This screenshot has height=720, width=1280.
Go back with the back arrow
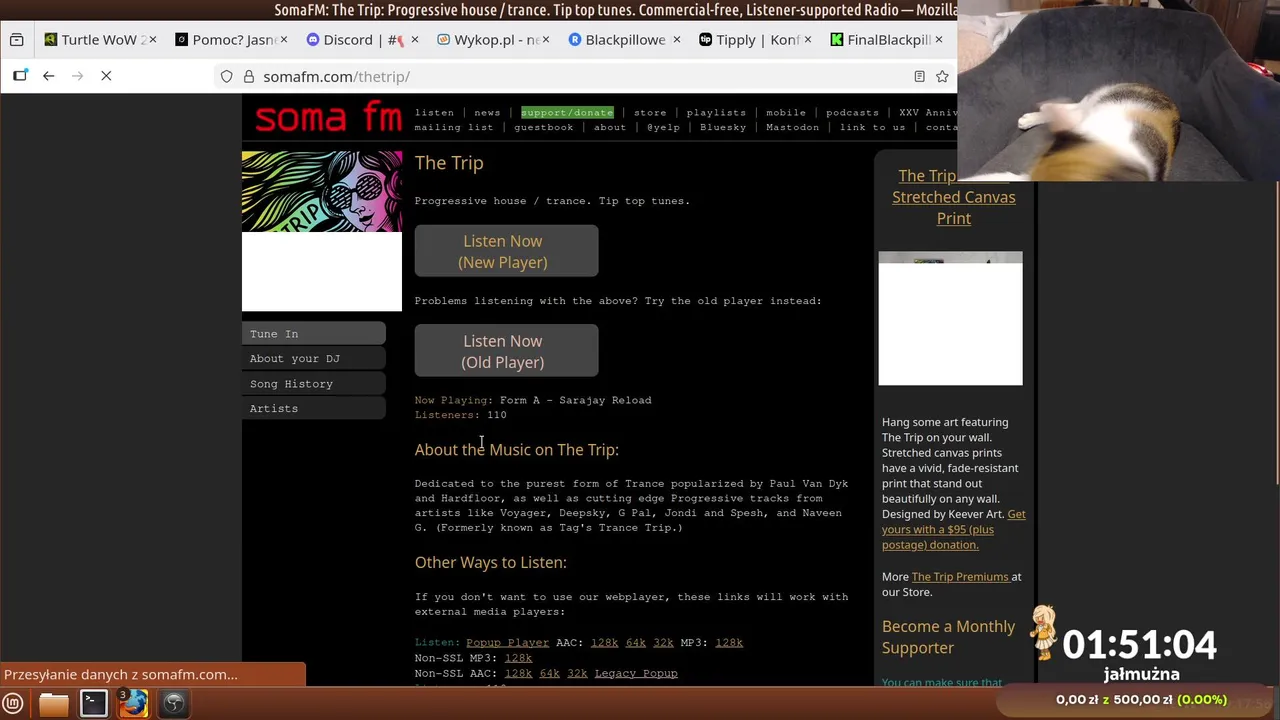[x=48, y=76]
